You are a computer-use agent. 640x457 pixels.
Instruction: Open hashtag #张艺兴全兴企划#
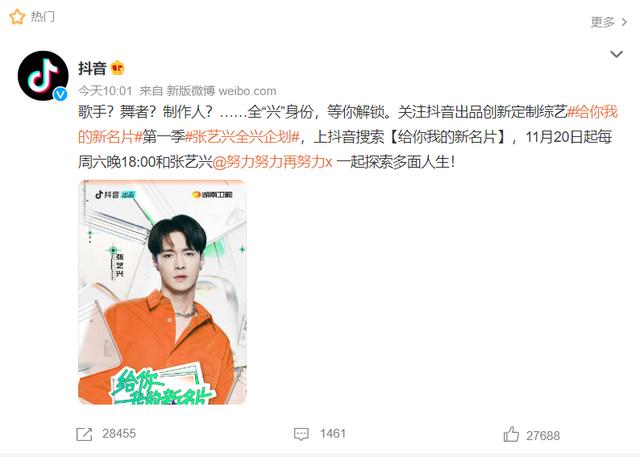click(242, 137)
